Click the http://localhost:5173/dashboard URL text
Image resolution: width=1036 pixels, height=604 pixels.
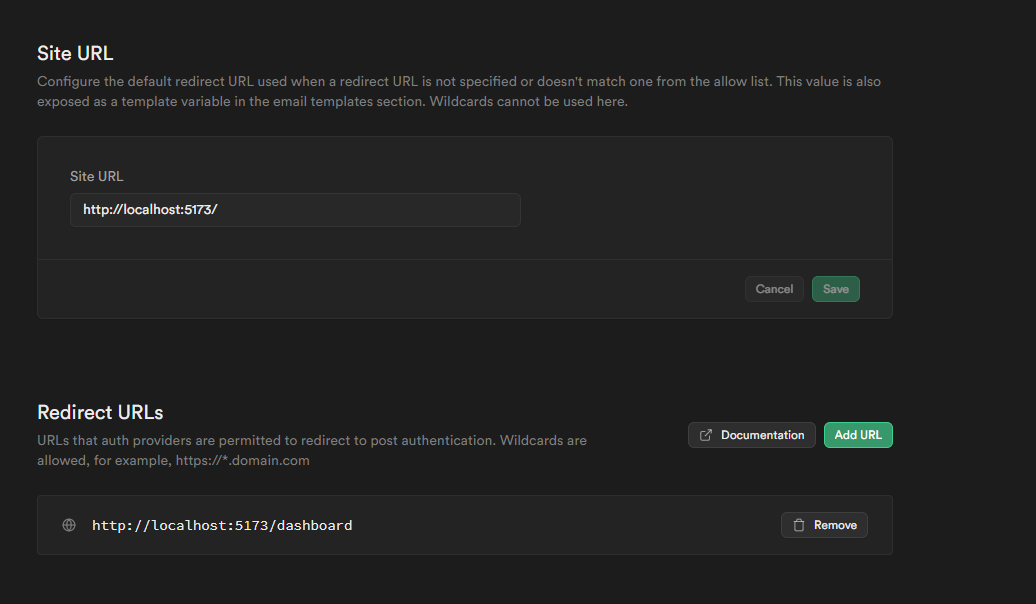point(222,525)
